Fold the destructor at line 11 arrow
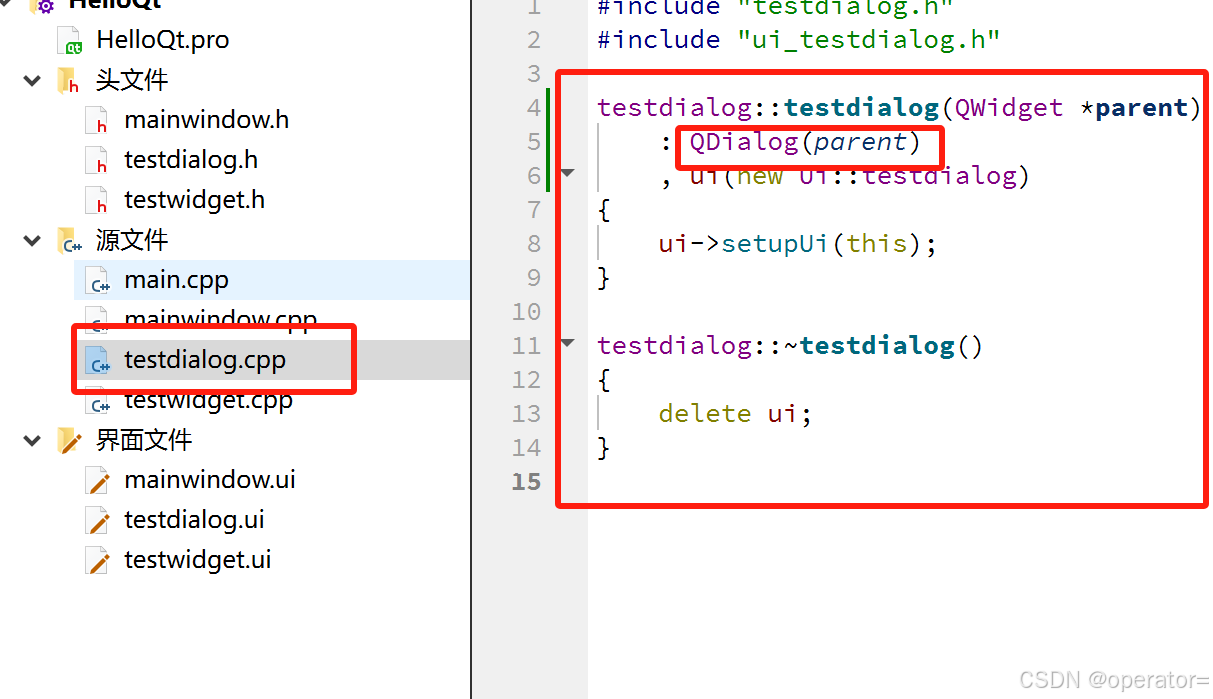 [568, 343]
